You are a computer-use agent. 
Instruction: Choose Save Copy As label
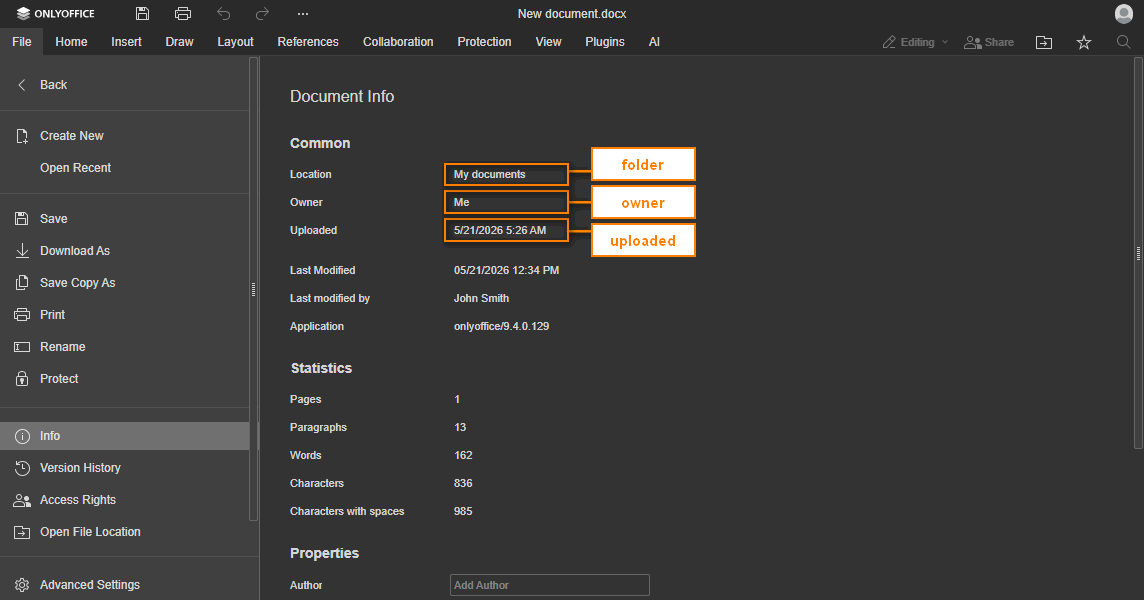(78, 283)
